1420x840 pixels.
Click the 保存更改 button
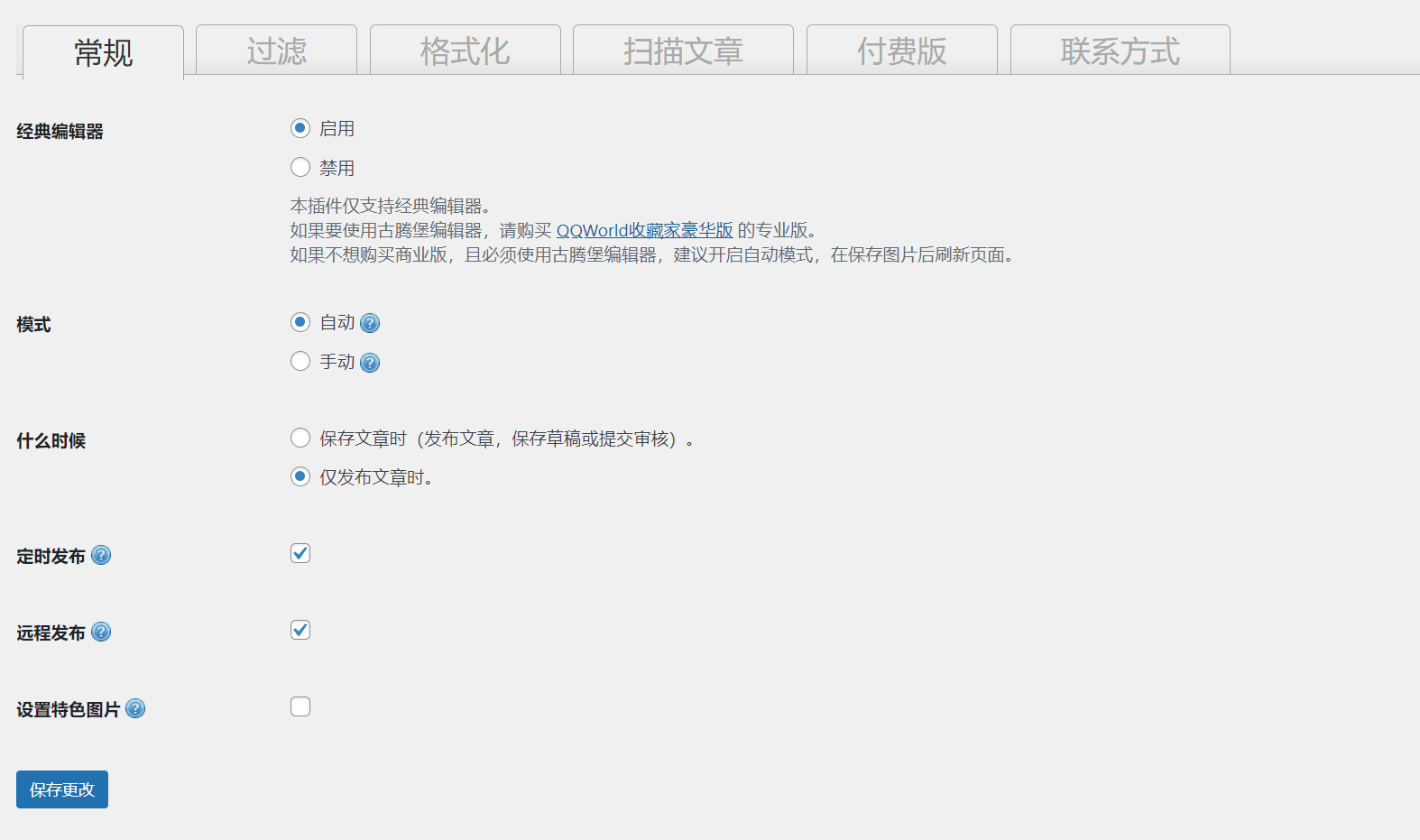pyautogui.click(x=62, y=789)
